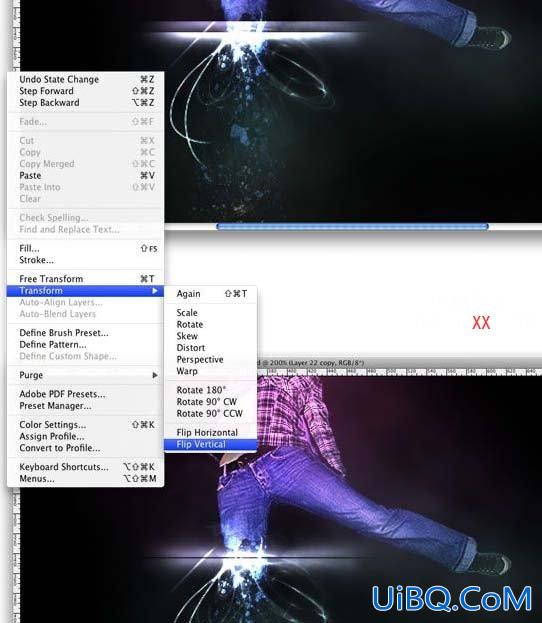This screenshot has width=542, height=623.
Task: Choose Rotate 90° CCW
Action: 211,414
